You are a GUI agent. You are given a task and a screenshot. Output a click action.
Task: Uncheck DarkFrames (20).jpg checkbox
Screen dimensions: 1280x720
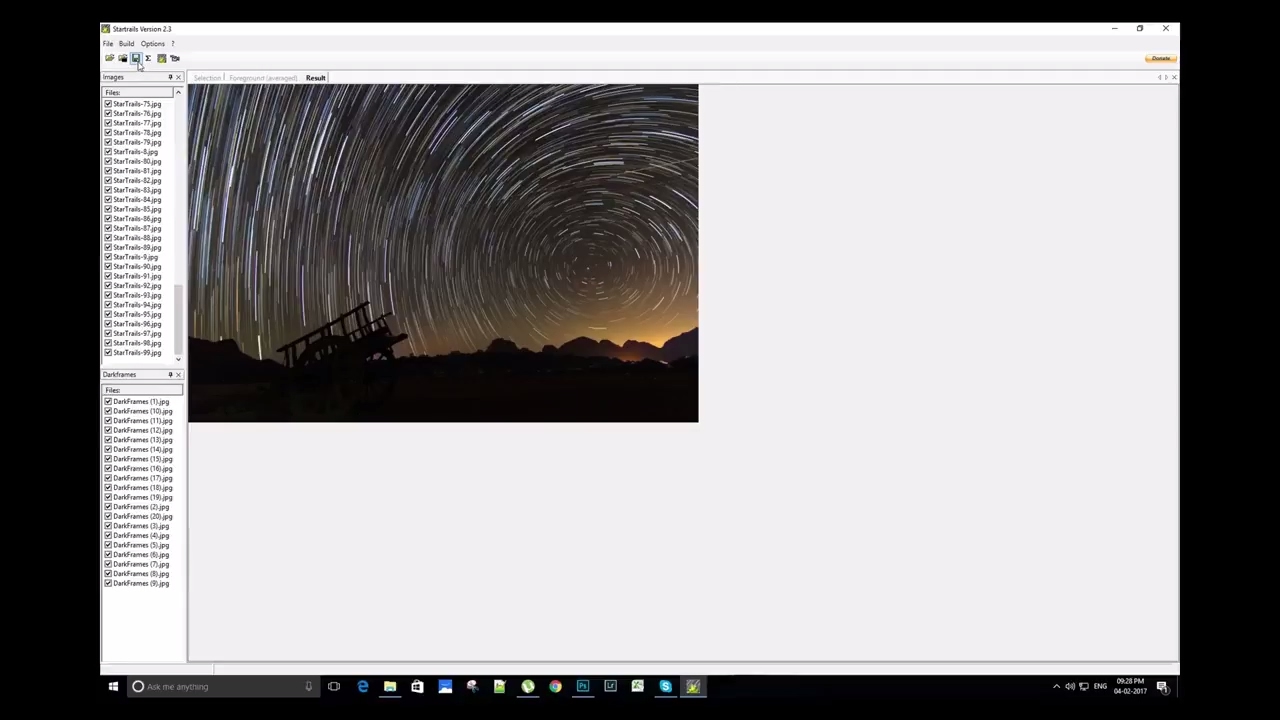(108, 517)
